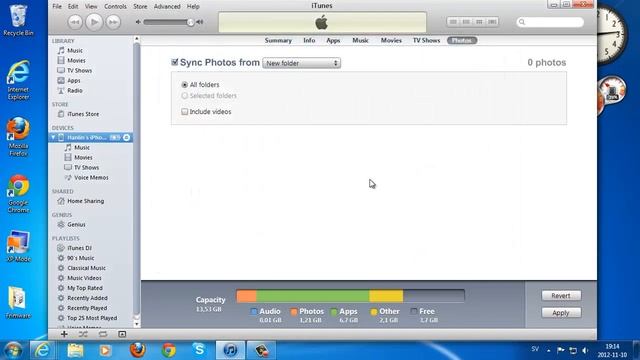
Task: Switch to the device TV Shows tab
Action: [426, 40]
